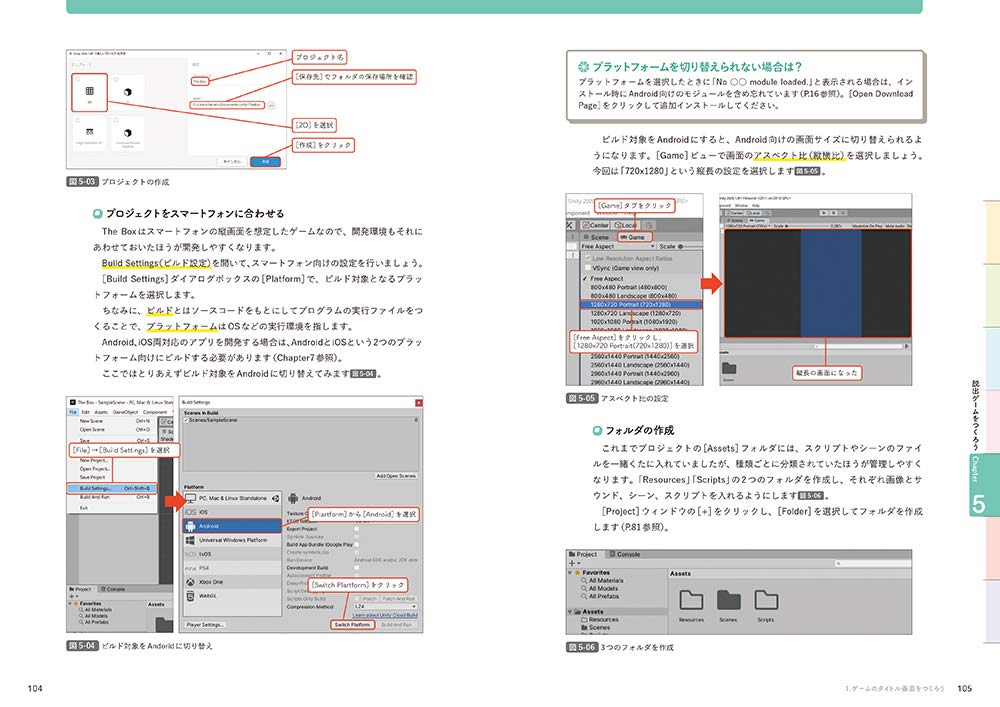Viewport: 1000px width, 707px height.
Task: Enable the Export Project checkbox
Action: point(357,528)
